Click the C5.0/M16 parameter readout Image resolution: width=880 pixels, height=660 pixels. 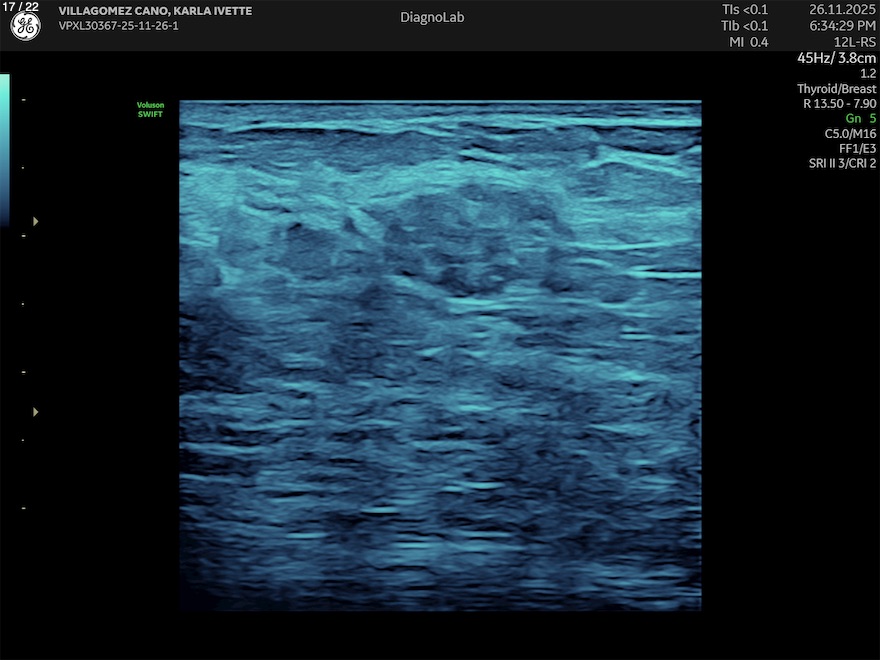[850, 133]
